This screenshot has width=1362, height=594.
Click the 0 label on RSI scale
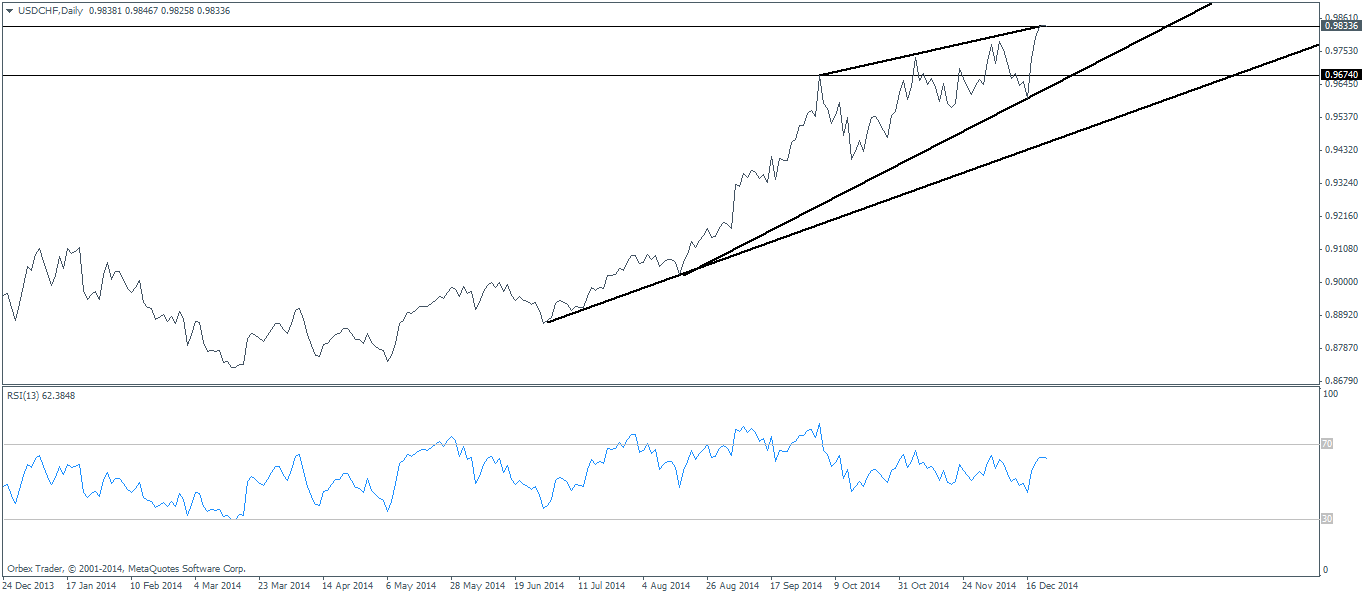(1325, 569)
